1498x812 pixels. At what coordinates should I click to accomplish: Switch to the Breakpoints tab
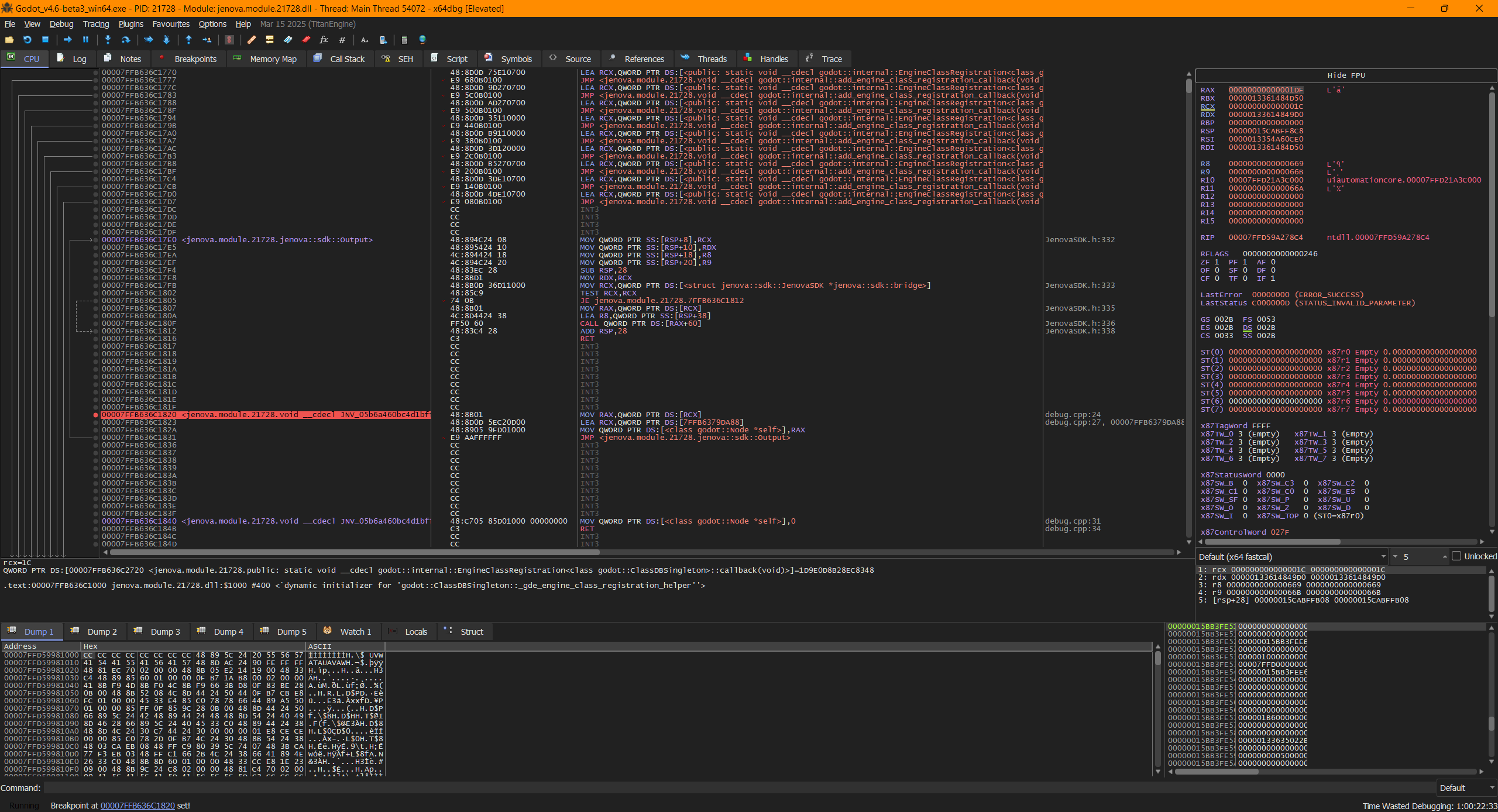(187, 59)
